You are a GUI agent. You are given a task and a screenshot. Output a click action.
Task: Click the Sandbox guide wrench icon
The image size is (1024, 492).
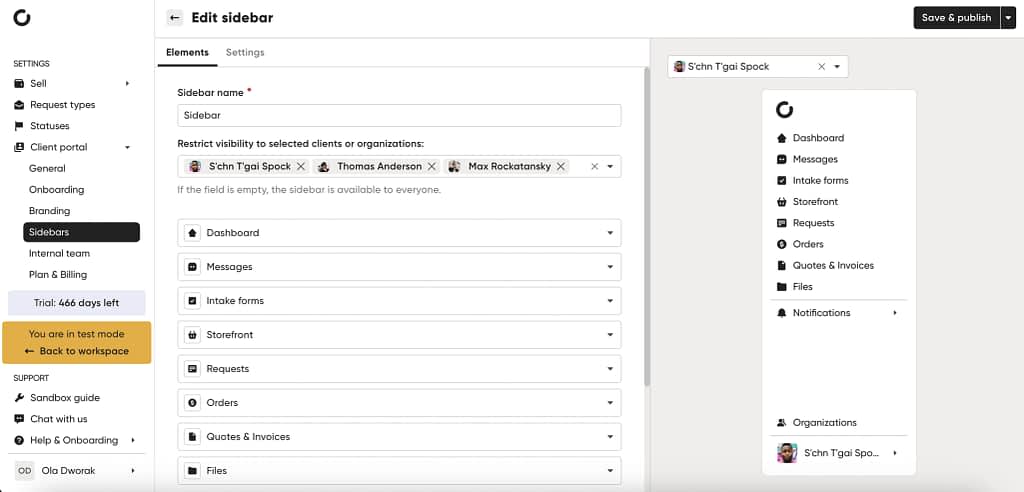19,397
